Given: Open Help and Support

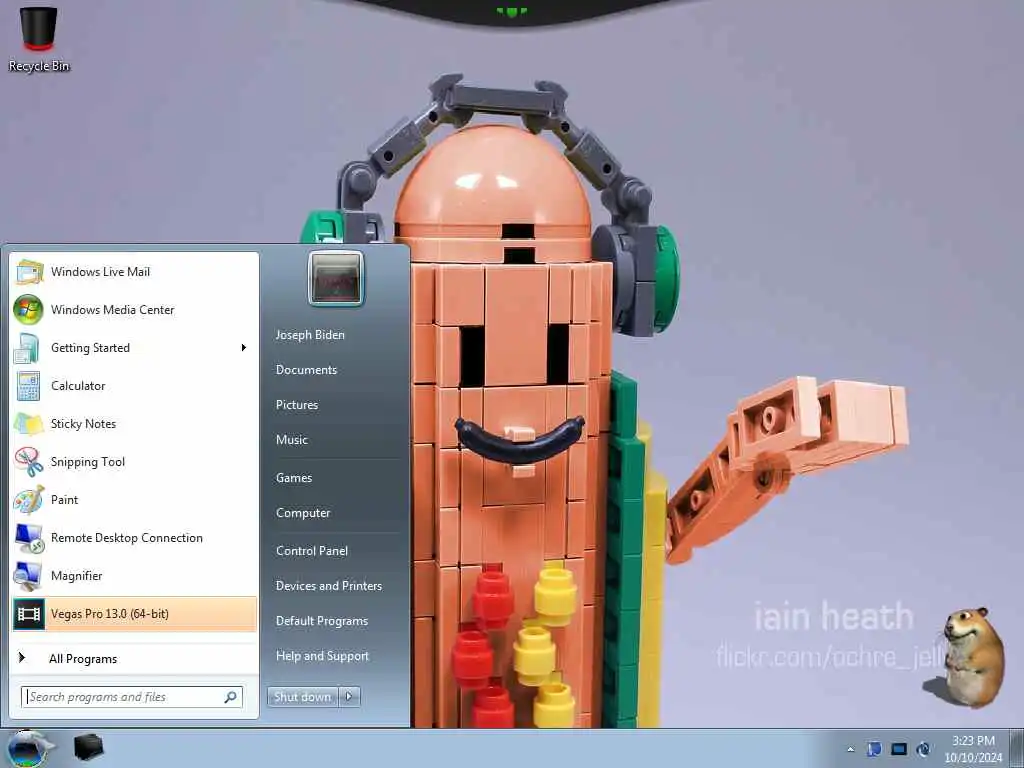Looking at the screenshot, I should tap(322, 656).
